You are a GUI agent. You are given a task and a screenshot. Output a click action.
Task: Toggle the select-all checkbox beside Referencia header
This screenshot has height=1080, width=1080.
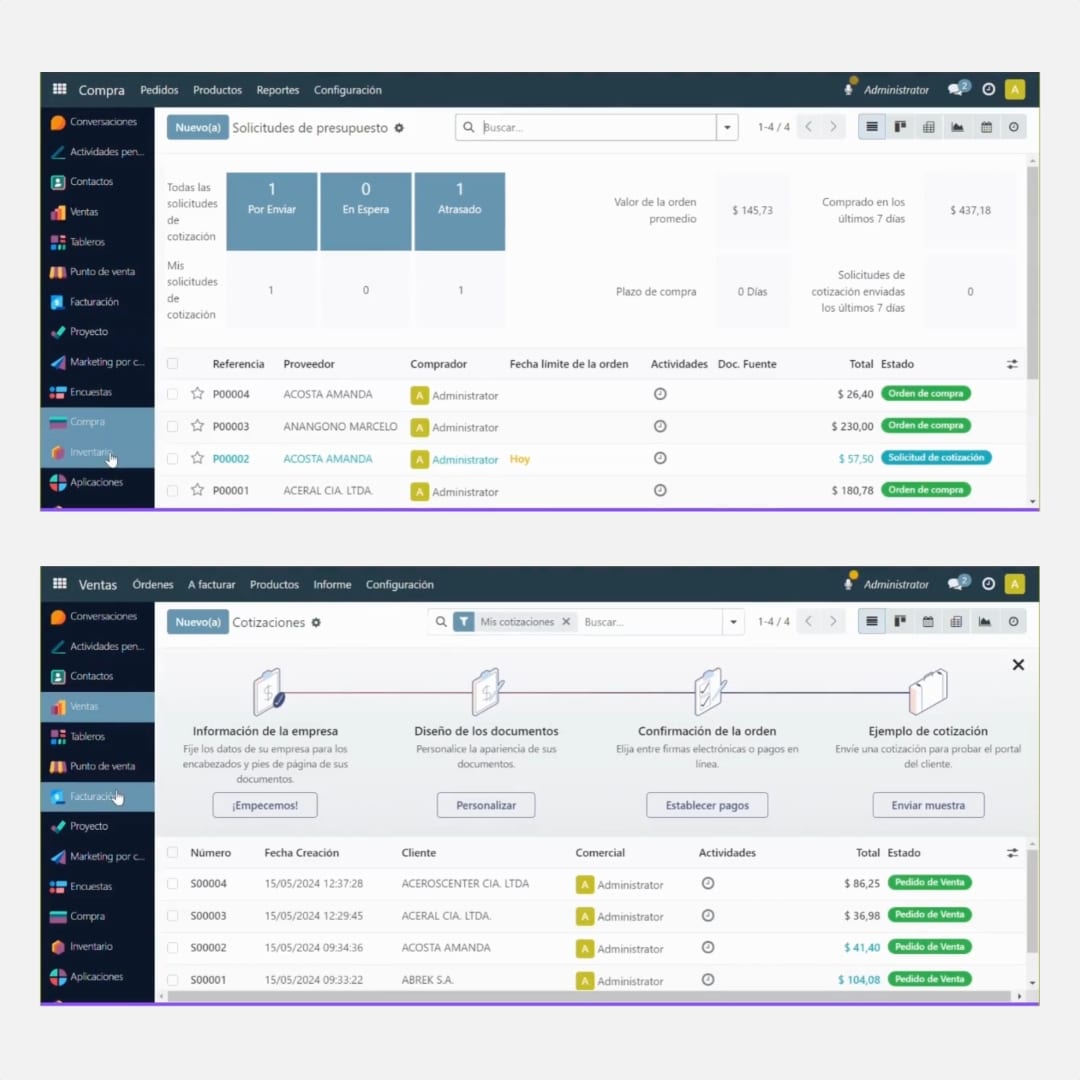click(173, 364)
